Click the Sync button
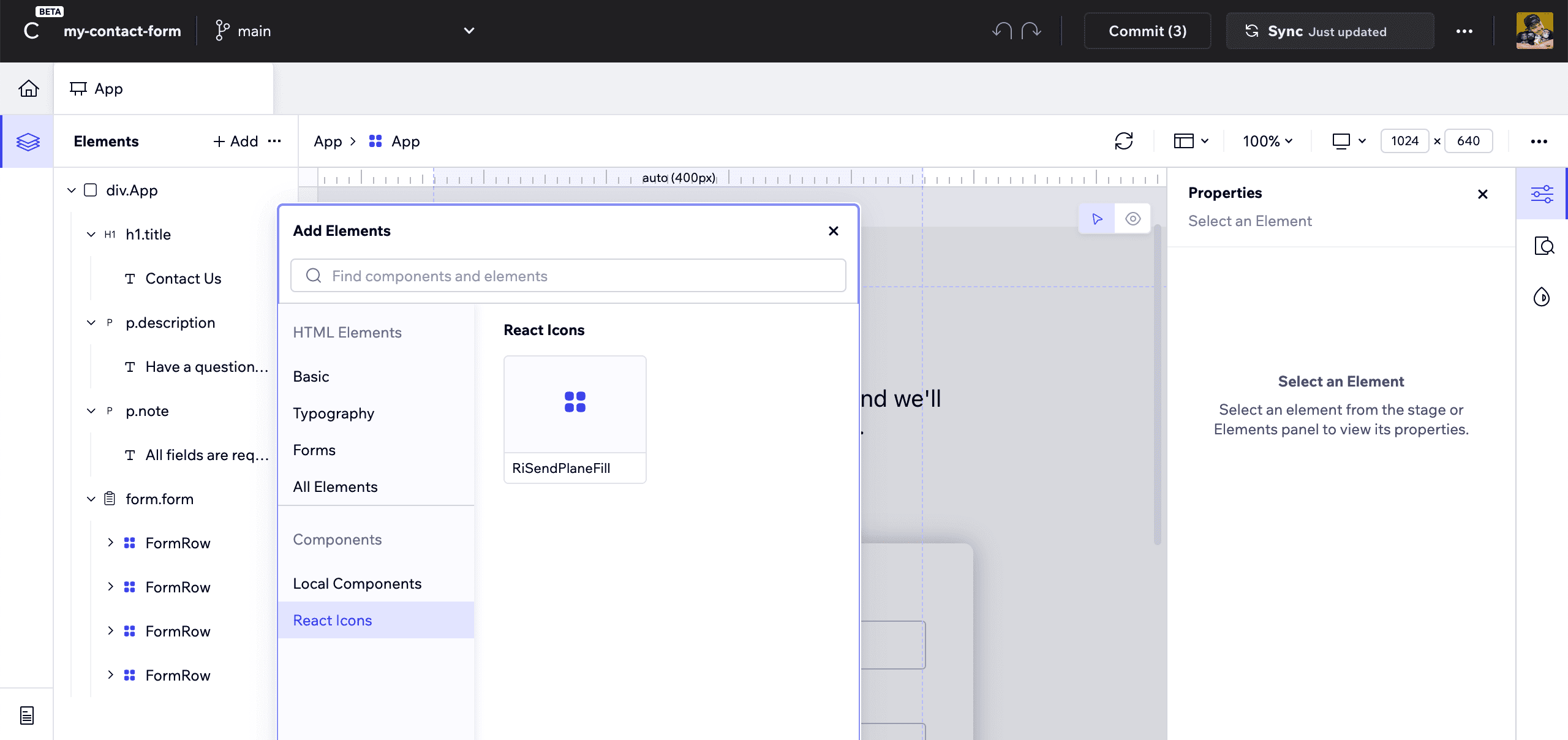 [x=1330, y=31]
